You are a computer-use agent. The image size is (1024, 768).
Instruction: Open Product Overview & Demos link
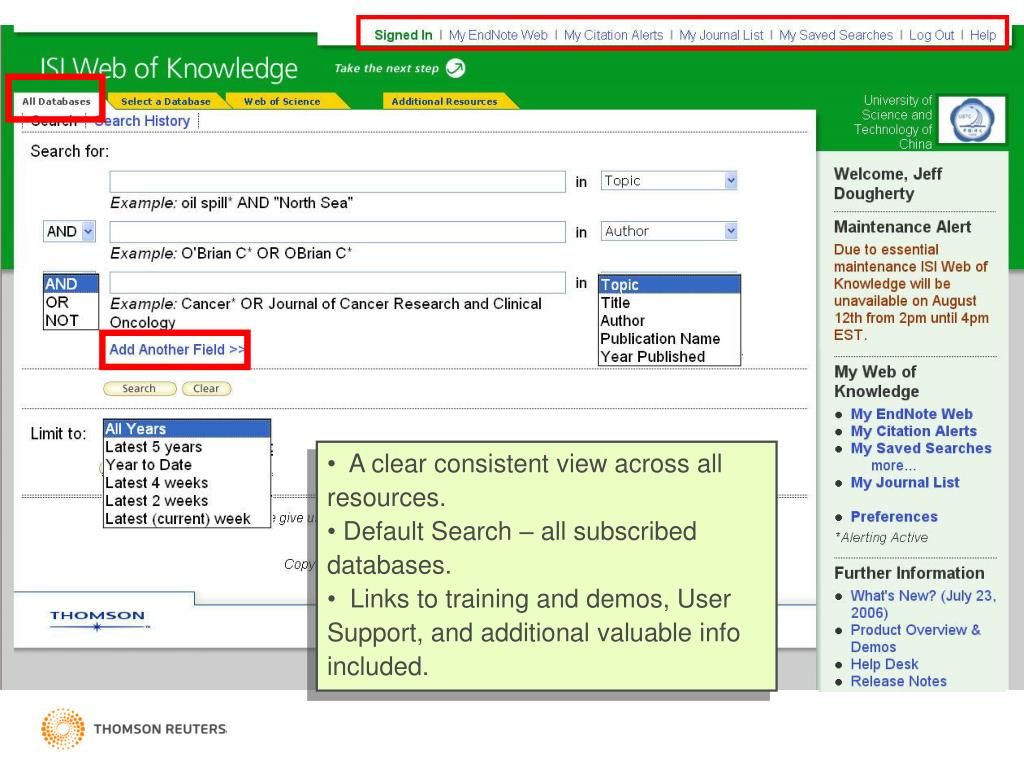(x=916, y=638)
